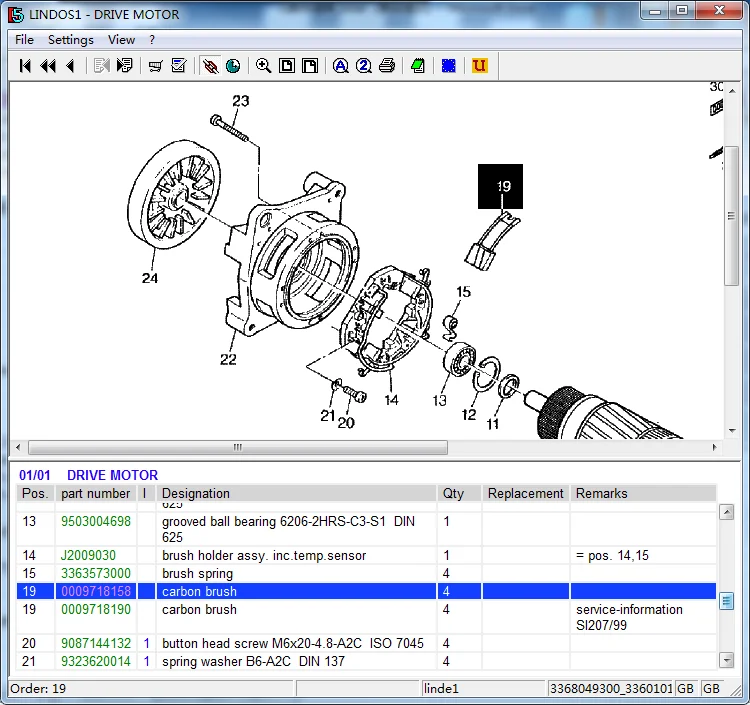Click the greyed-out list-with-arrow icon
Image resolution: width=750 pixels, height=705 pixels.
(x=101, y=66)
